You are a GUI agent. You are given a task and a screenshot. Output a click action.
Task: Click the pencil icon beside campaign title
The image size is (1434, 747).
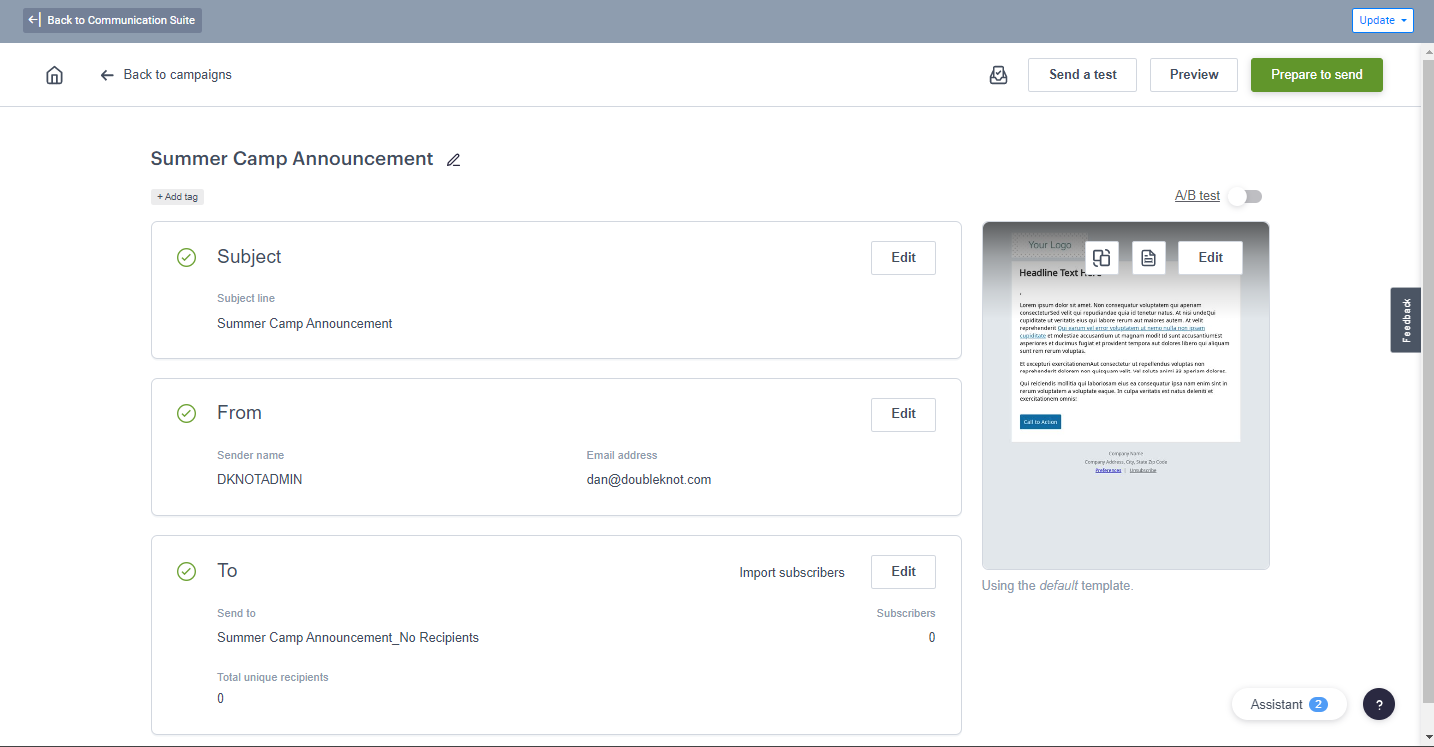click(454, 160)
